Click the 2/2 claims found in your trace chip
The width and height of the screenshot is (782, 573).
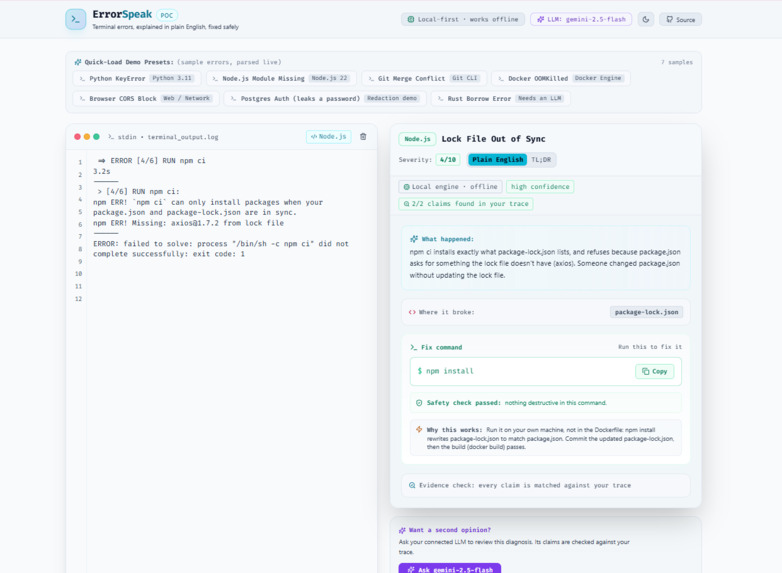coord(466,203)
